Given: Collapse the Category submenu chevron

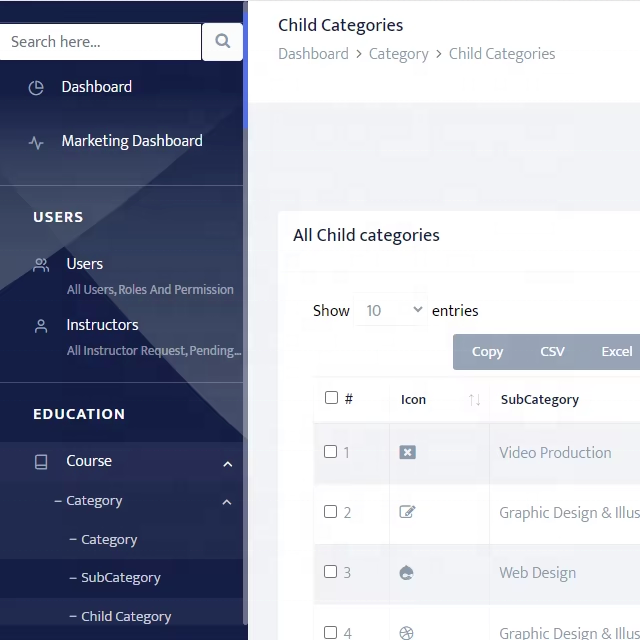Looking at the screenshot, I should pos(227,502).
